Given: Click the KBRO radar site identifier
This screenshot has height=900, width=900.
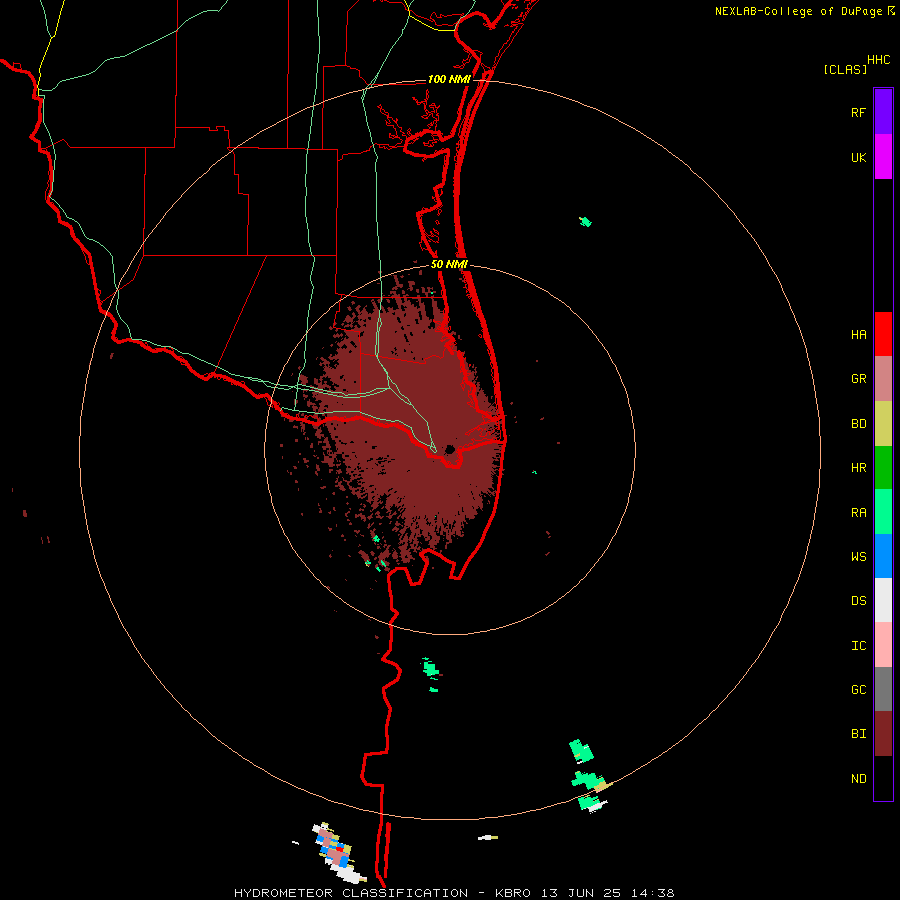Looking at the screenshot, I should click(x=513, y=893).
